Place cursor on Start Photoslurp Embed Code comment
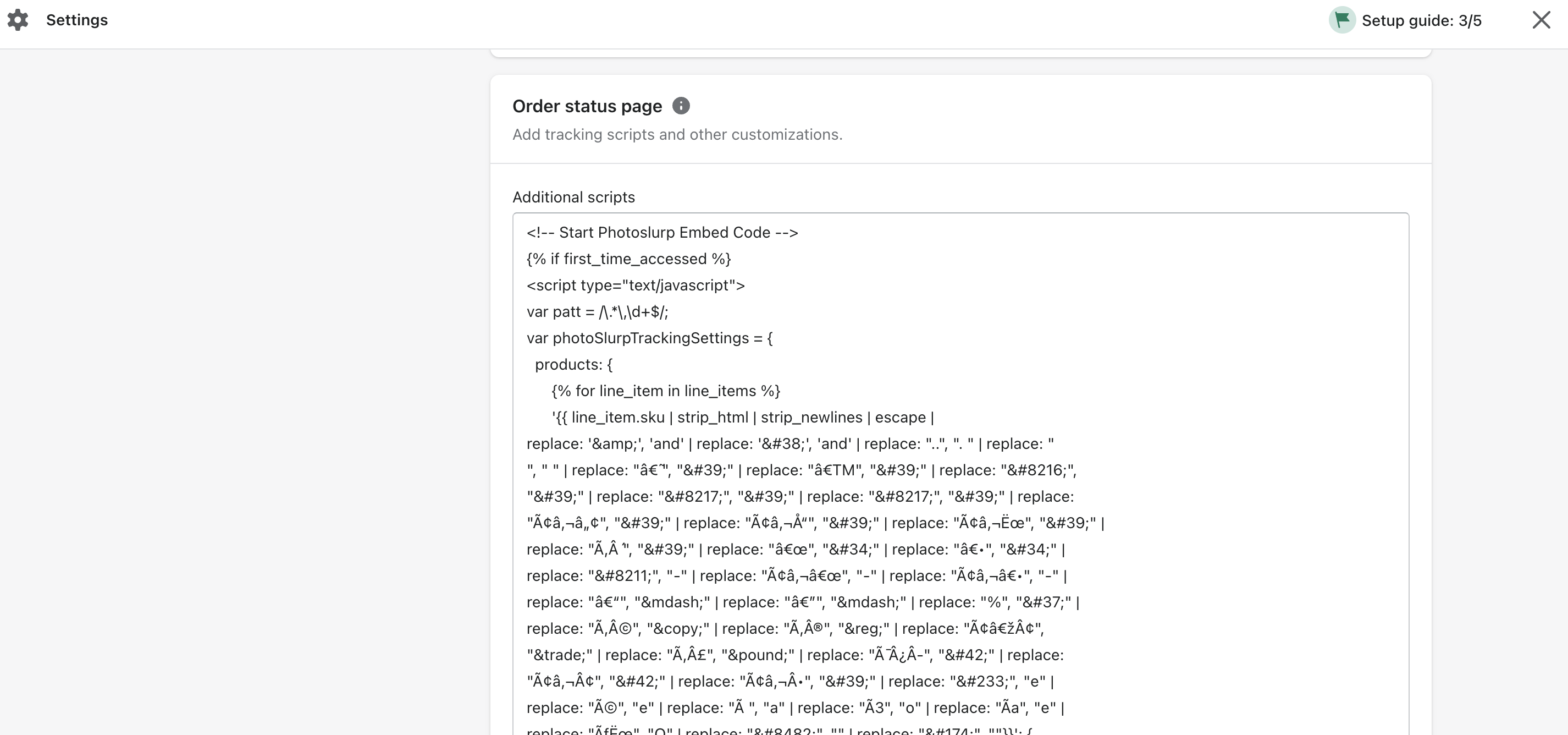The image size is (1568, 735). coord(662,233)
